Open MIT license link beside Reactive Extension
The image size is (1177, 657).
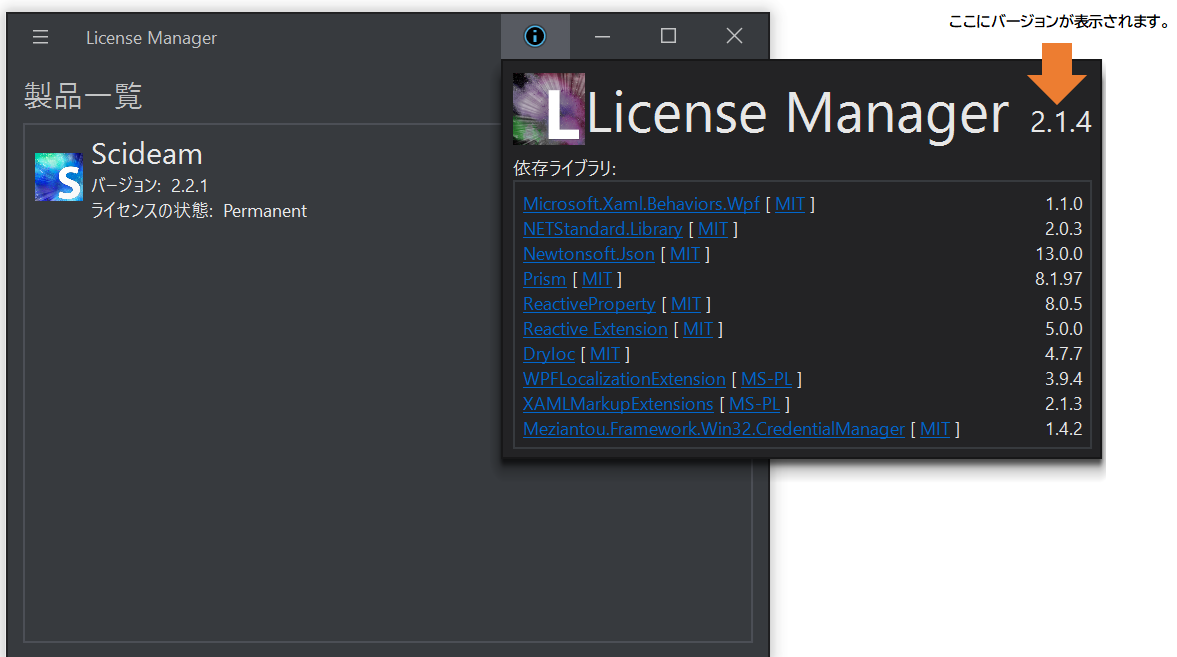tap(697, 329)
